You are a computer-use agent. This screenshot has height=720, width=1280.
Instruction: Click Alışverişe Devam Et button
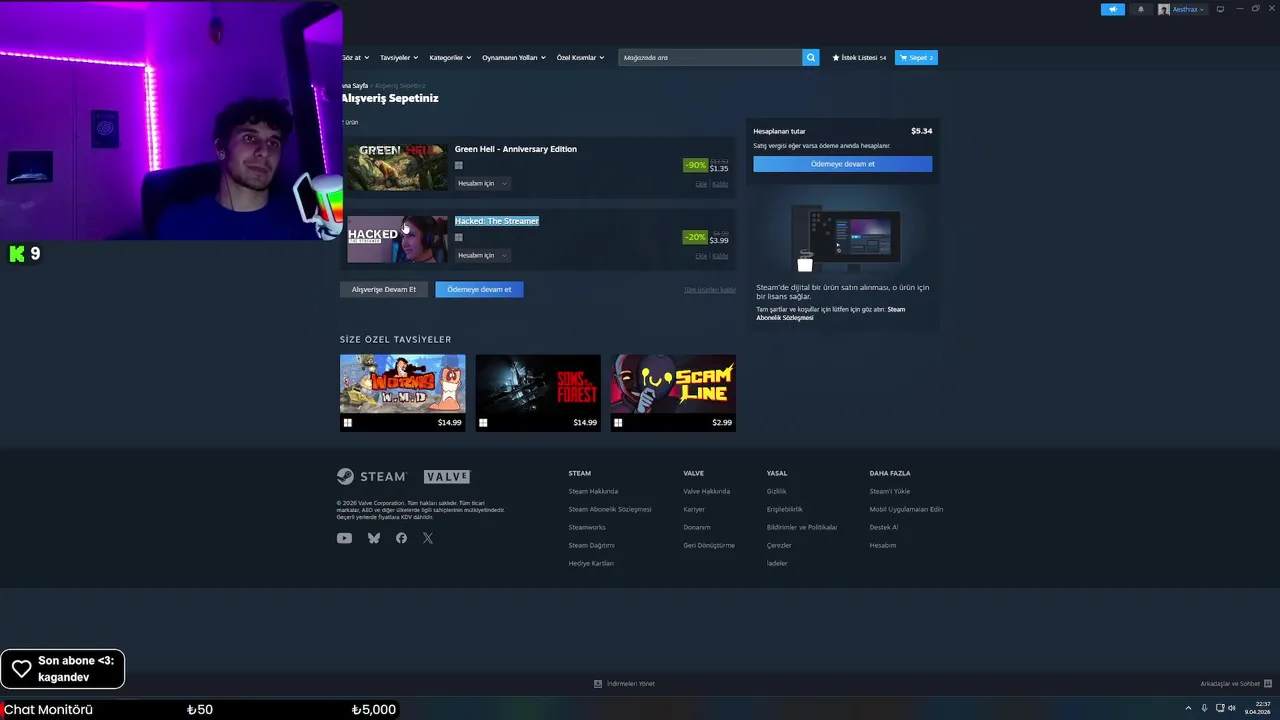384,289
